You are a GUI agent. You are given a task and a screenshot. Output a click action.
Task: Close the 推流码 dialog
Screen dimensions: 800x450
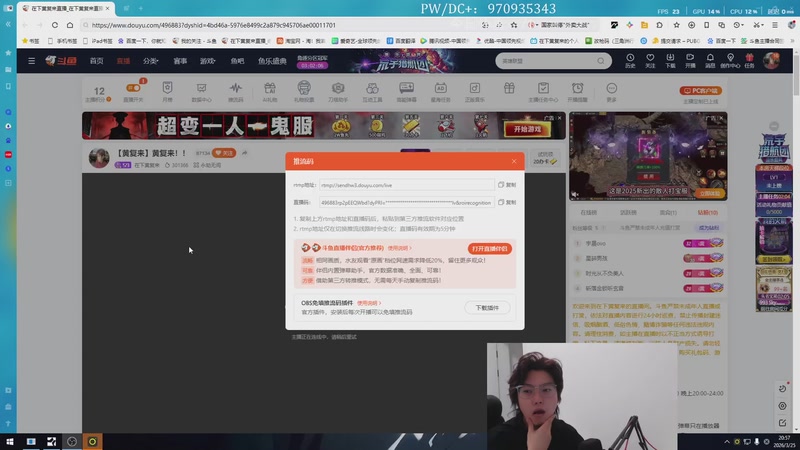514,161
